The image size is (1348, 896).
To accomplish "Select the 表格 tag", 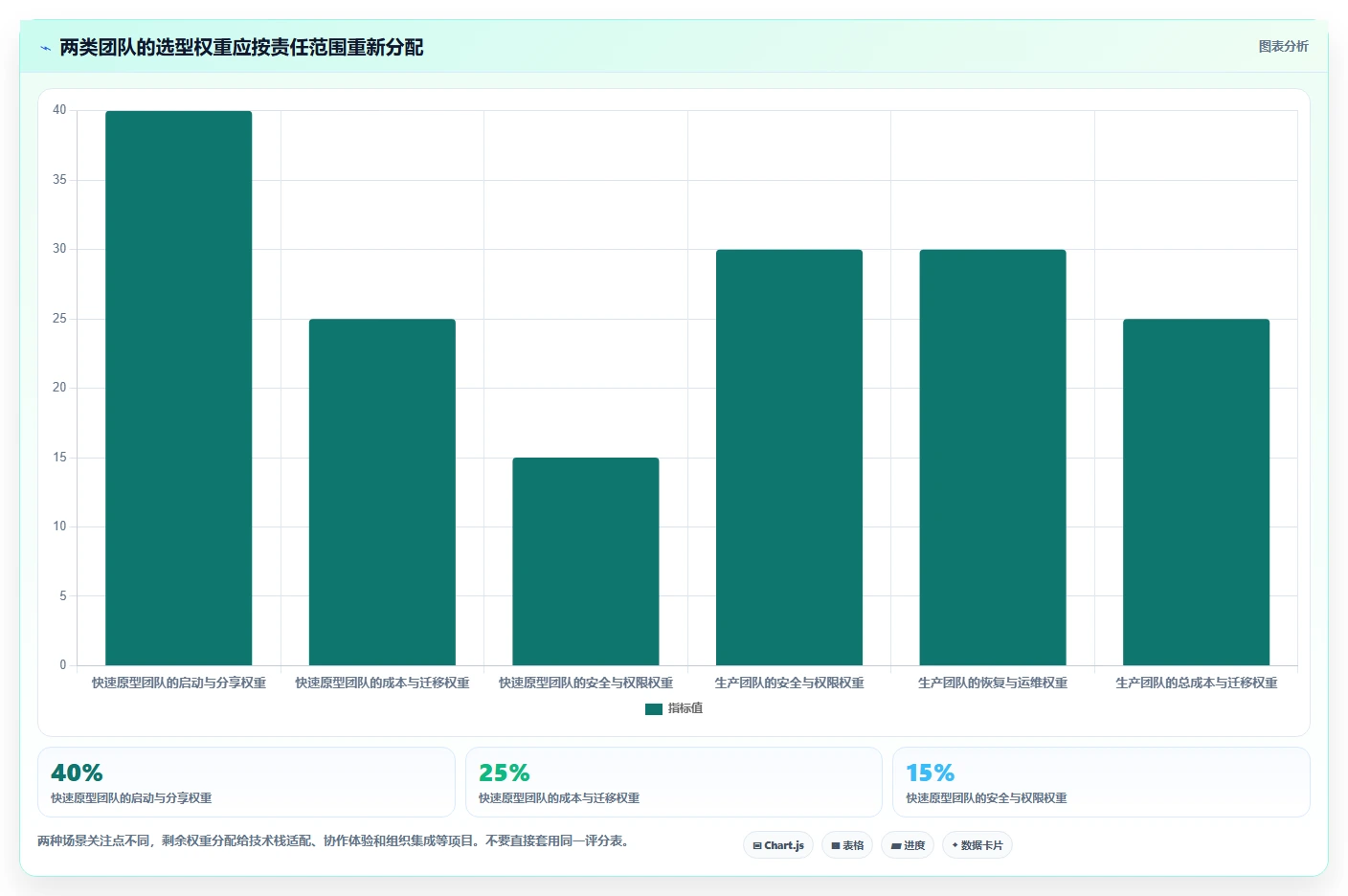I will click(847, 845).
